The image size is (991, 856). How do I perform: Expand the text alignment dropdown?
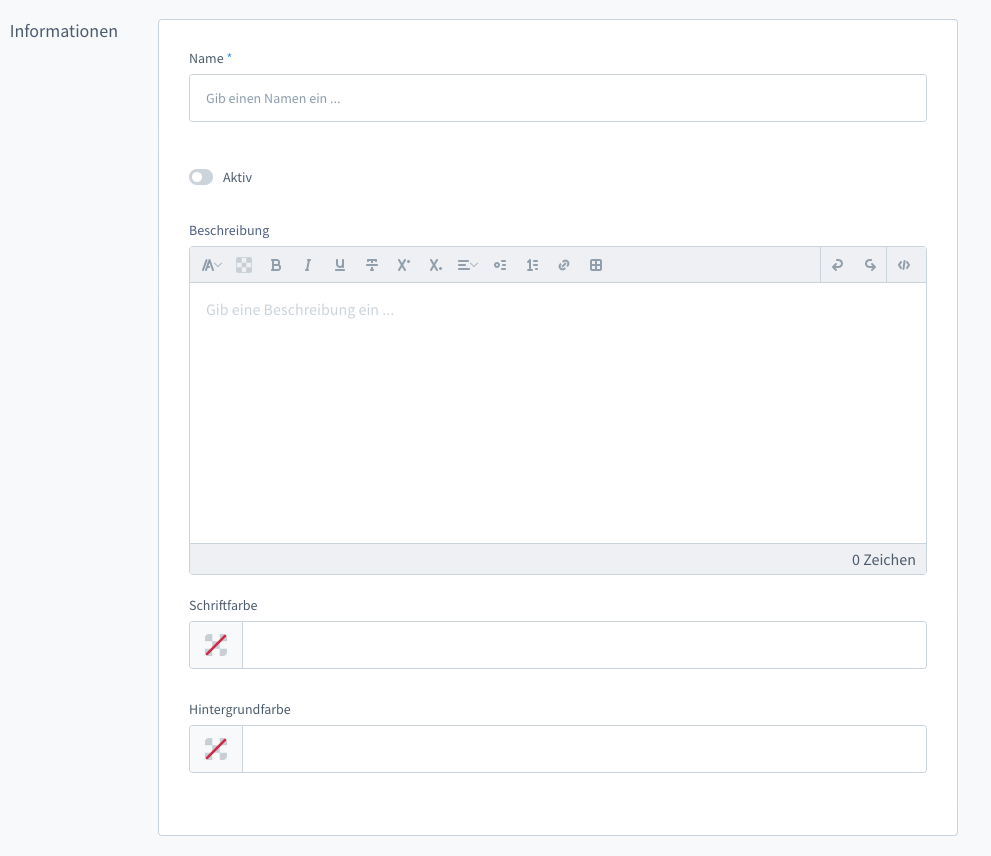point(468,265)
